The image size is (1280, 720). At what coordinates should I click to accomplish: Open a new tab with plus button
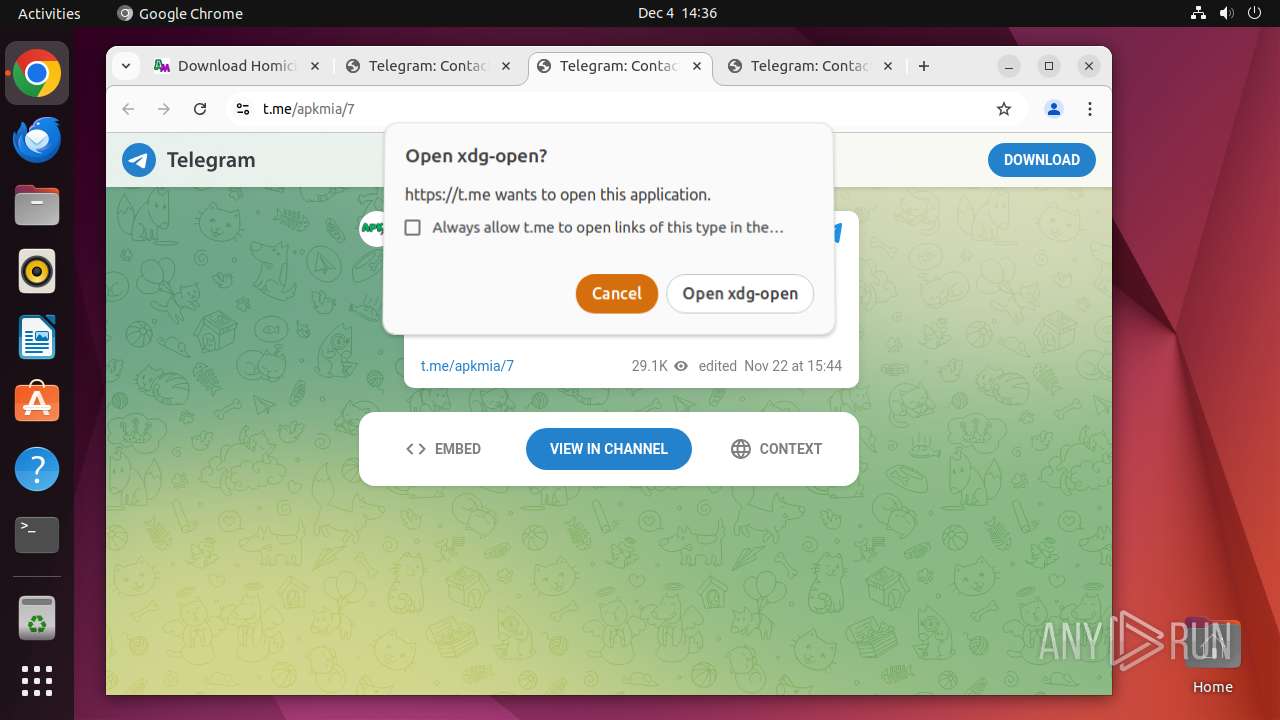click(924, 66)
